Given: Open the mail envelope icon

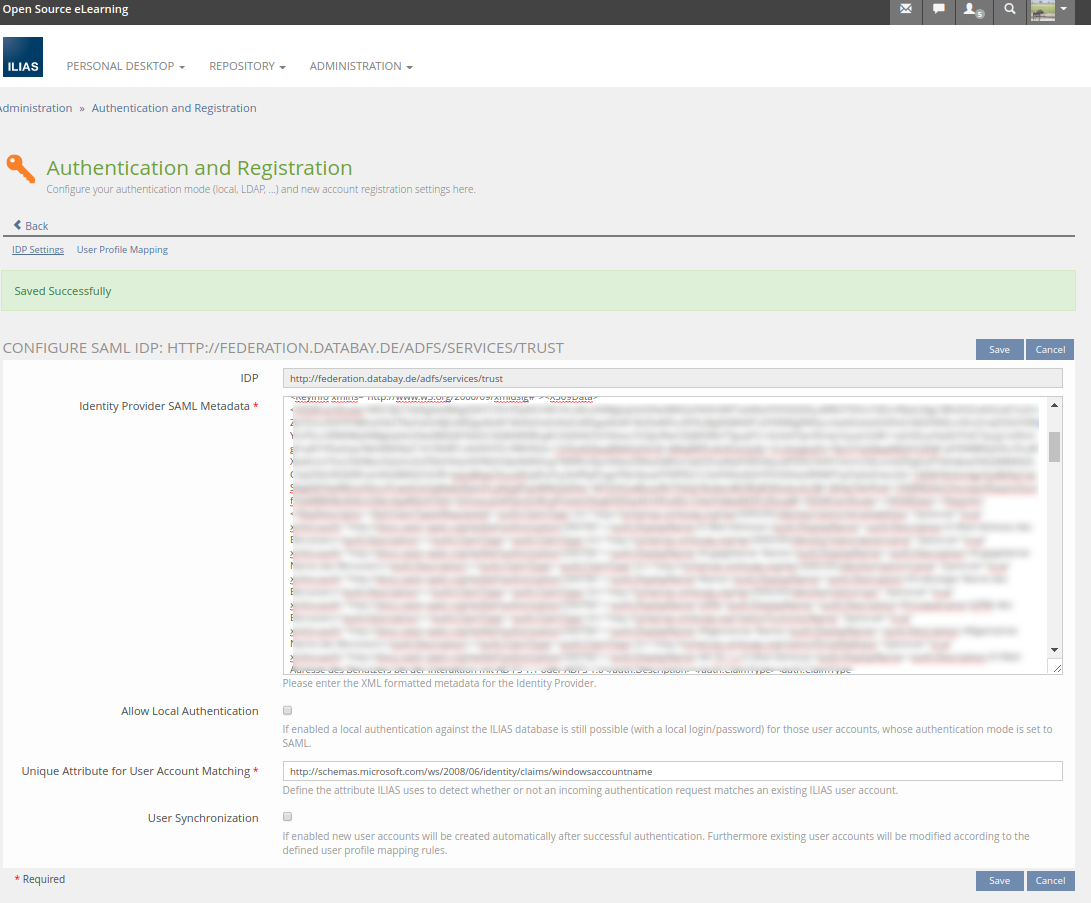Looking at the screenshot, I should [905, 10].
